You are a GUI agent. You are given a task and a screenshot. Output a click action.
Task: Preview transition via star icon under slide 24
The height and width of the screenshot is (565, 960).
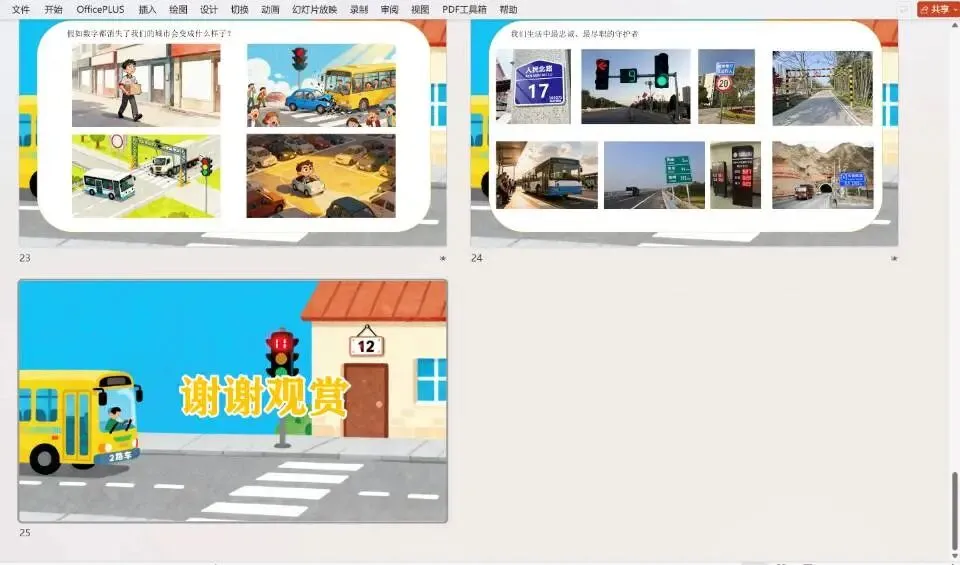point(894,258)
